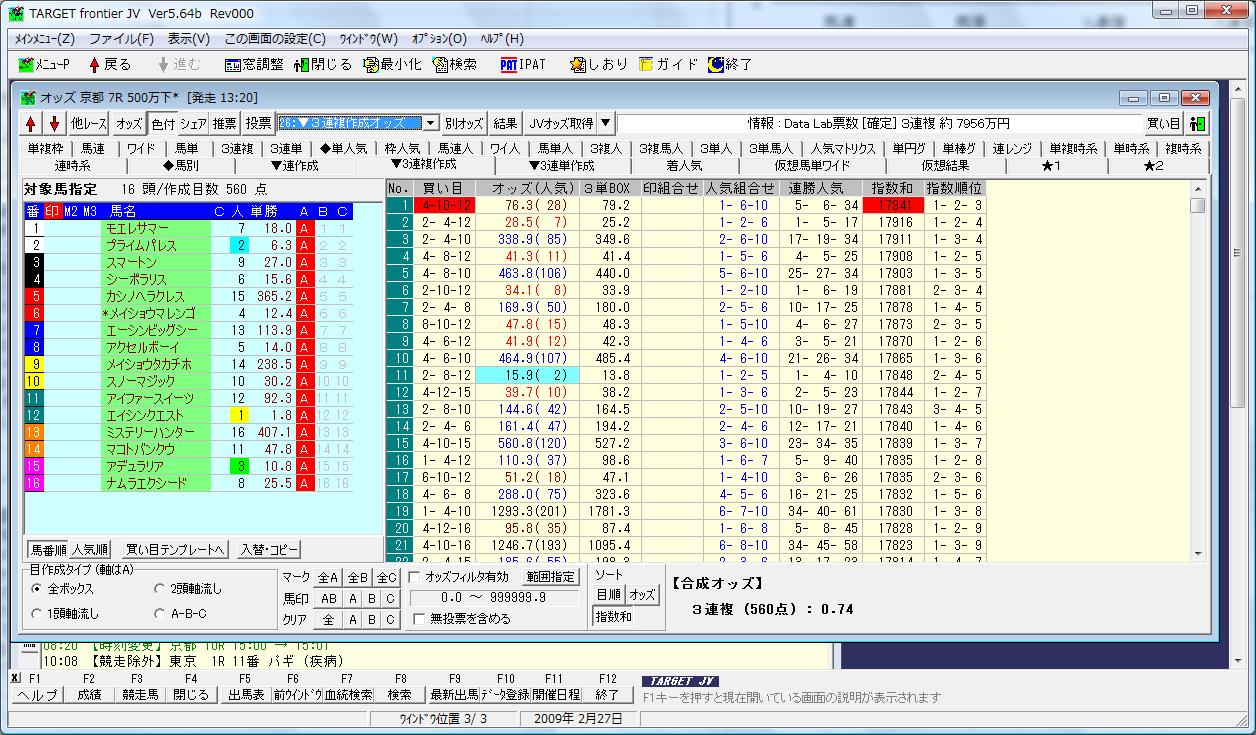Click the JVオッズ取得 button
The height and width of the screenshot is (735, 1256).
pyautogui.click(x=561, y=123)
